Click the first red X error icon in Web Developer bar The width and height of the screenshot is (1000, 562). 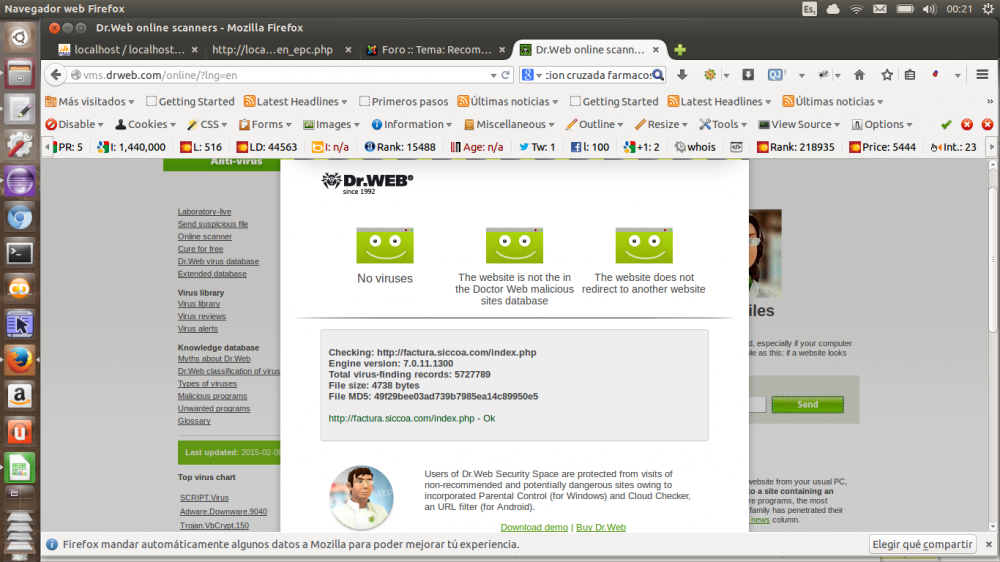coord(967,124)
